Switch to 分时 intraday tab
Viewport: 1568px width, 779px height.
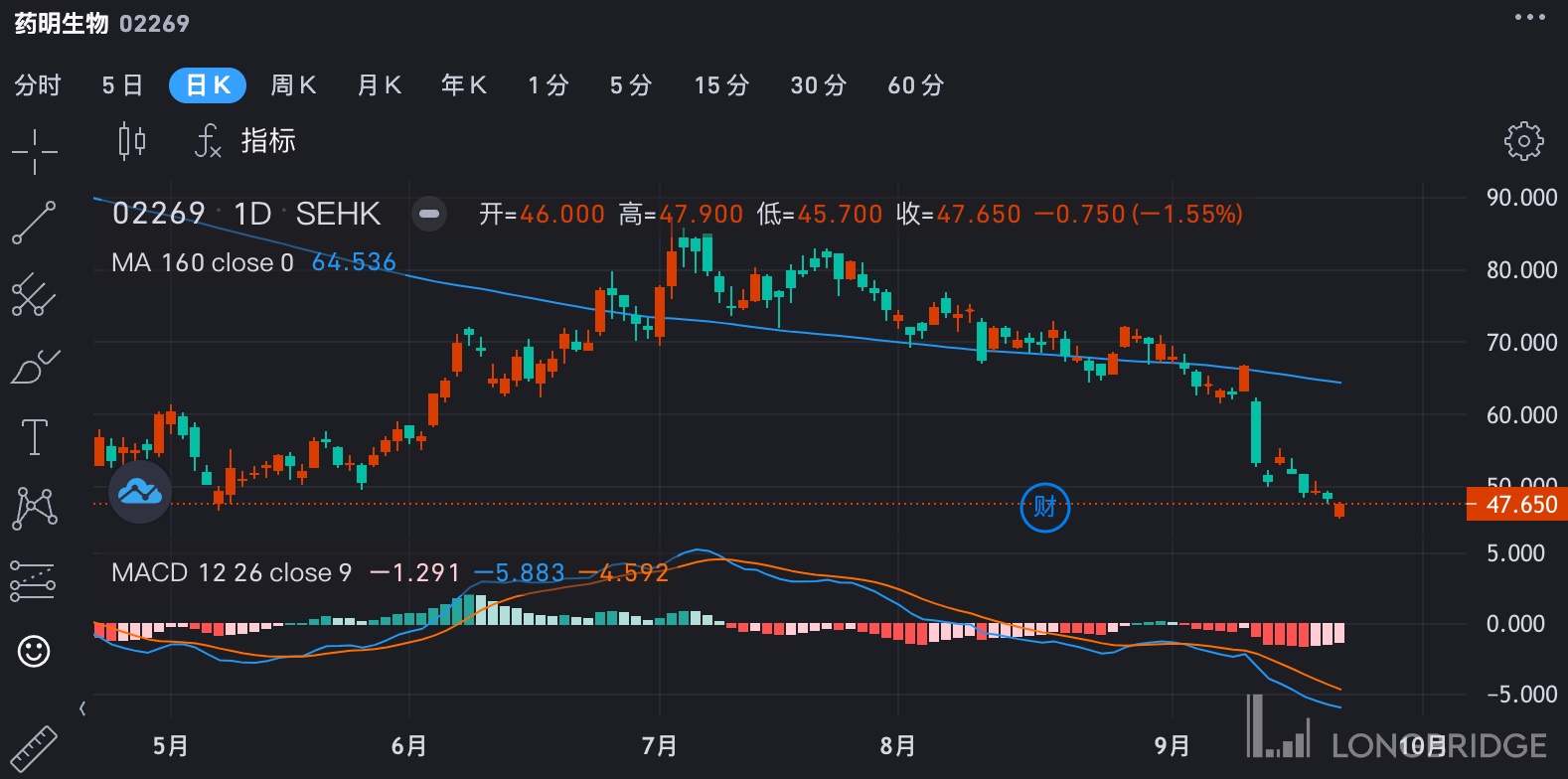[38, 85]
